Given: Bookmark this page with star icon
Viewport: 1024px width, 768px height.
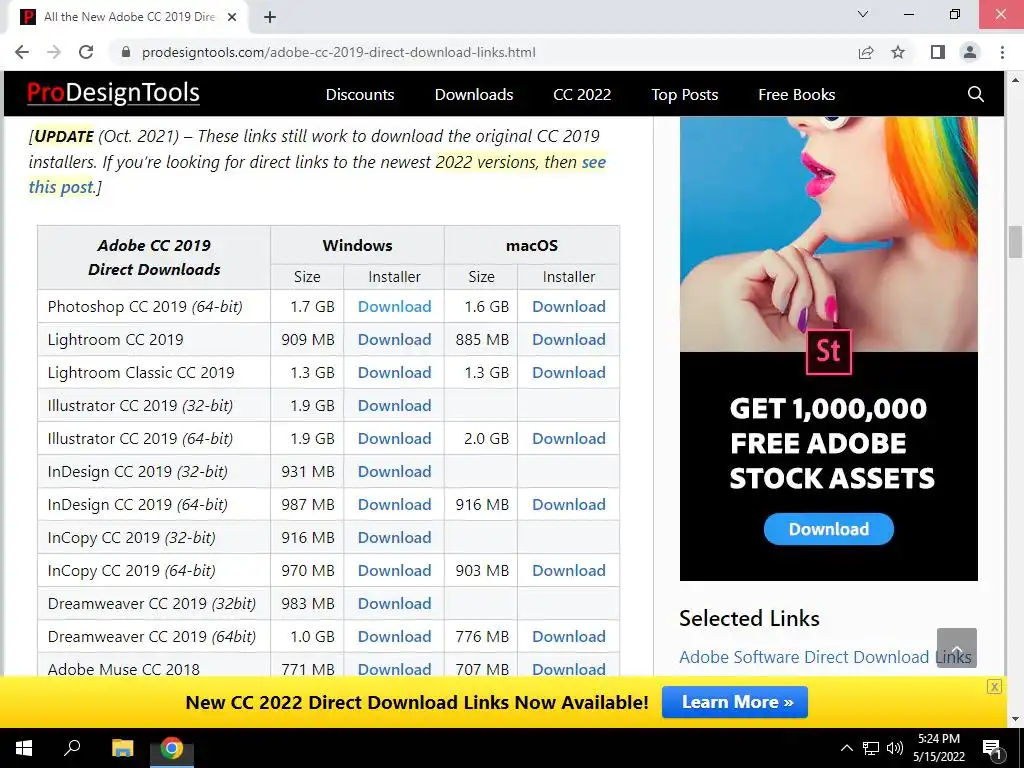Looking at the screenshot, I should pyautogui.click(x=898, y=52).
